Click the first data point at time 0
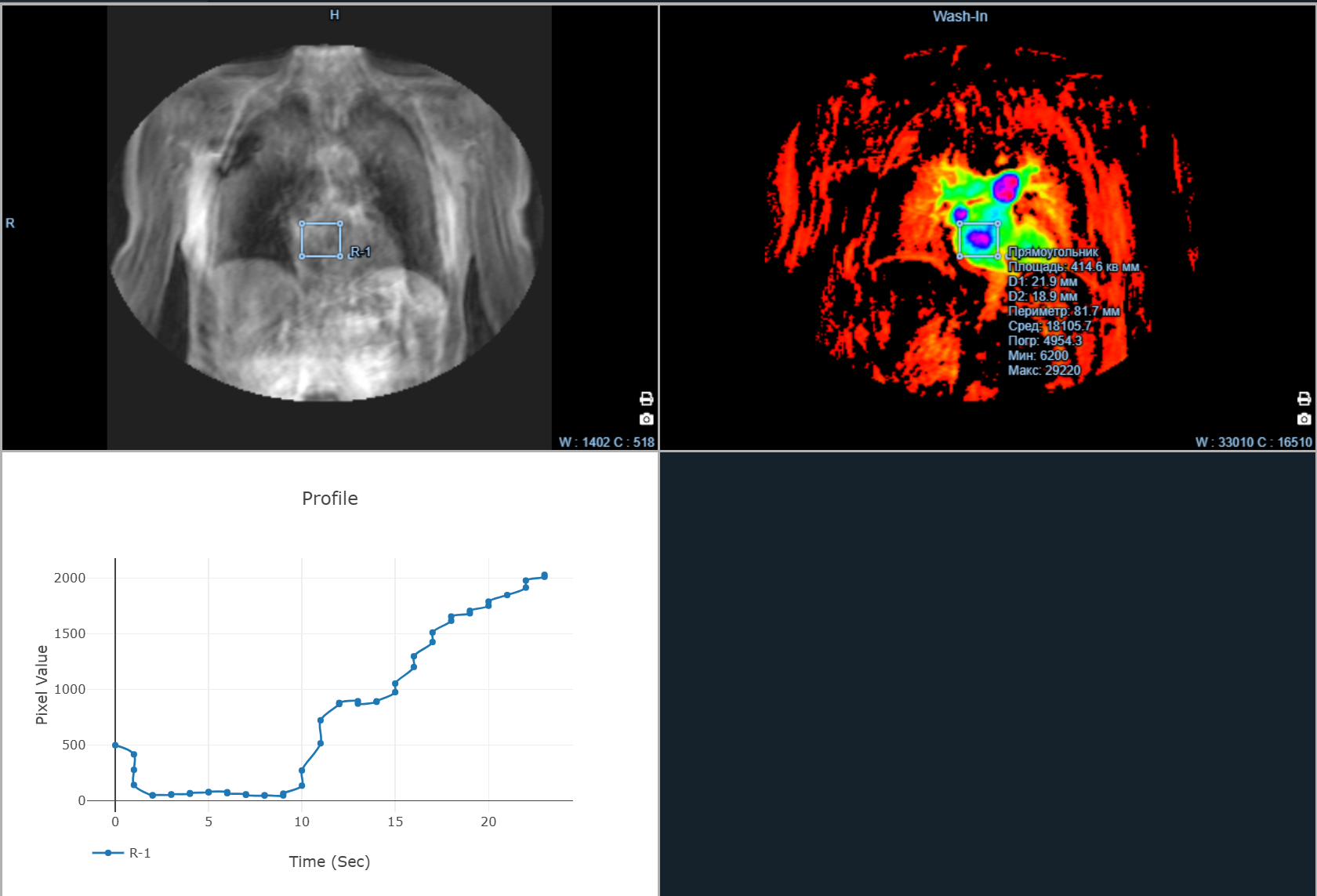Screen dimensions: 1317x896 click(115, 745)
